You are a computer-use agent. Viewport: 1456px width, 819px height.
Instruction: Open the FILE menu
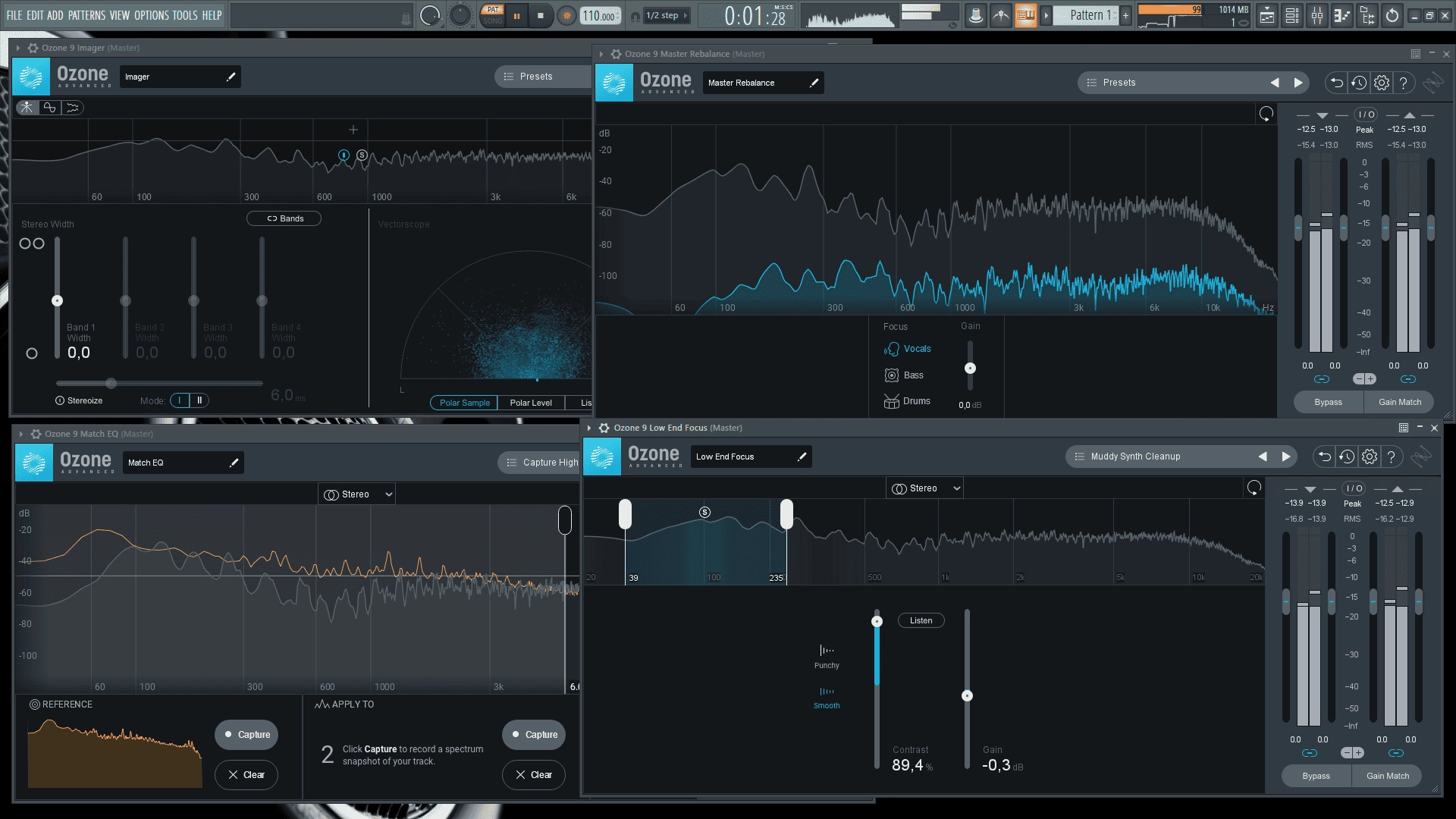(x=14, y=15)
